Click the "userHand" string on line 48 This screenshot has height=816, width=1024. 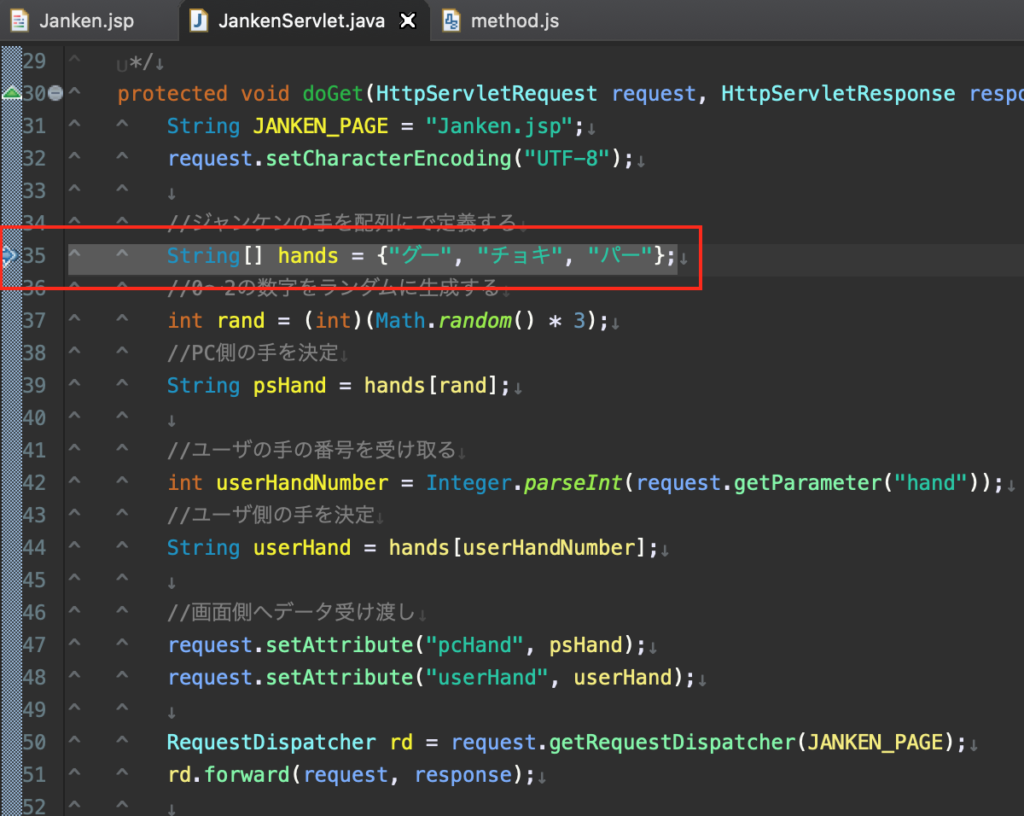pos(487,678)
